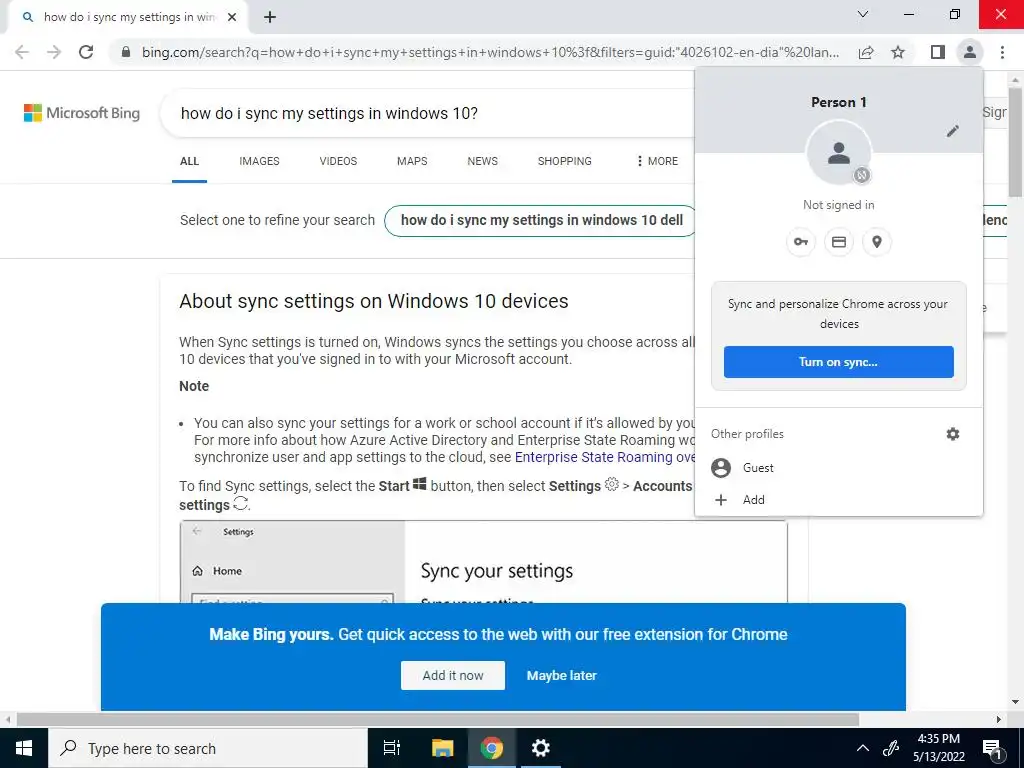Viewport: 1024px width, 768px height.
Task: Select the 'windows 10 dell' refine suggestion
Action: pyautogui.click(x=541, y=220)
